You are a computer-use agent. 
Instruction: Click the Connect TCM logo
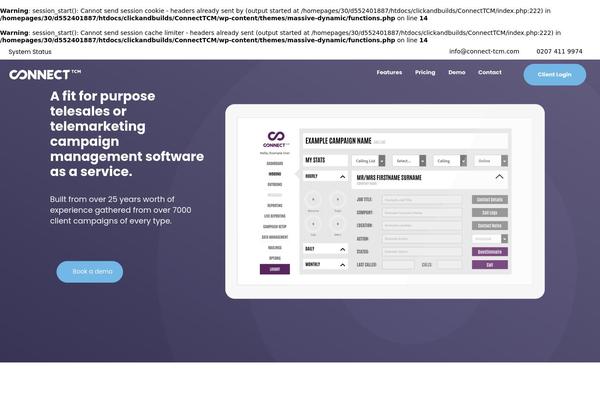[x=45, y=74]
